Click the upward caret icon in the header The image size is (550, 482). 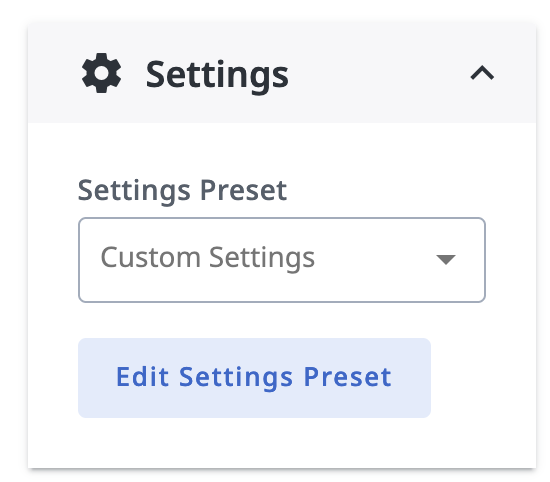(482, 73)
